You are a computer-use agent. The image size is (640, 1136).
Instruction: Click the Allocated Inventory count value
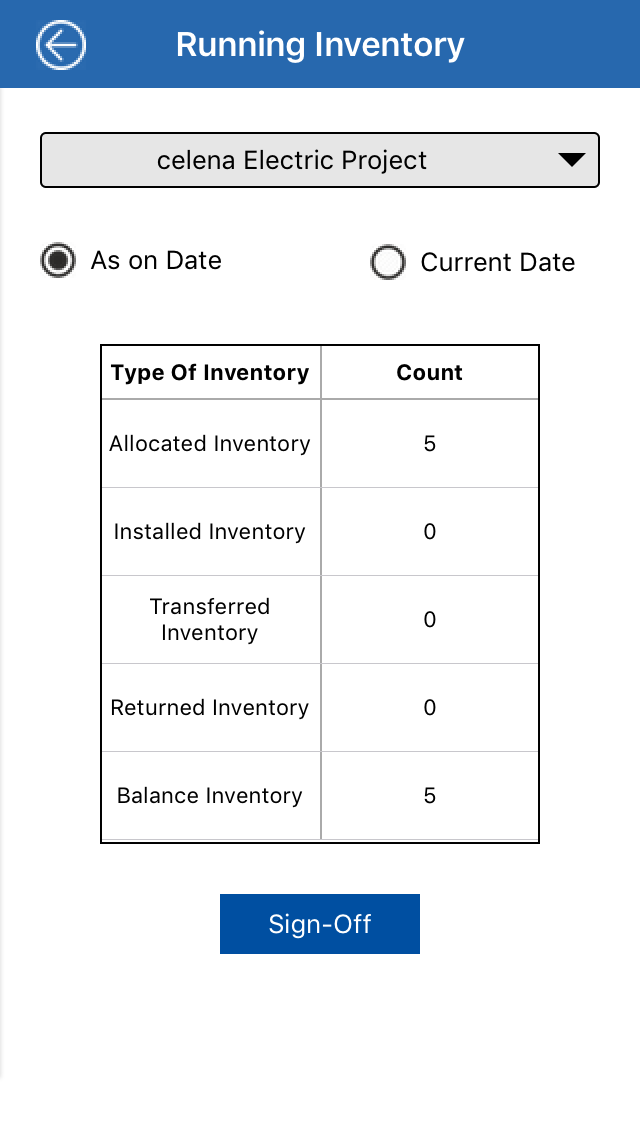430,444
